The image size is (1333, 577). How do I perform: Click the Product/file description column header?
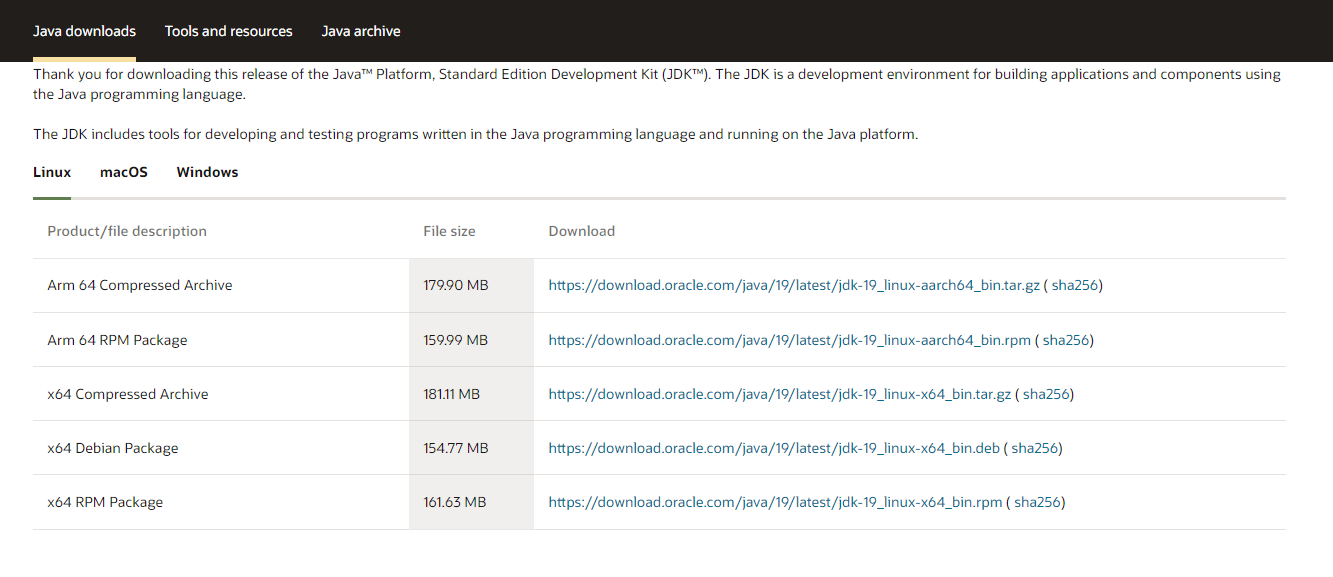(127, 231)
